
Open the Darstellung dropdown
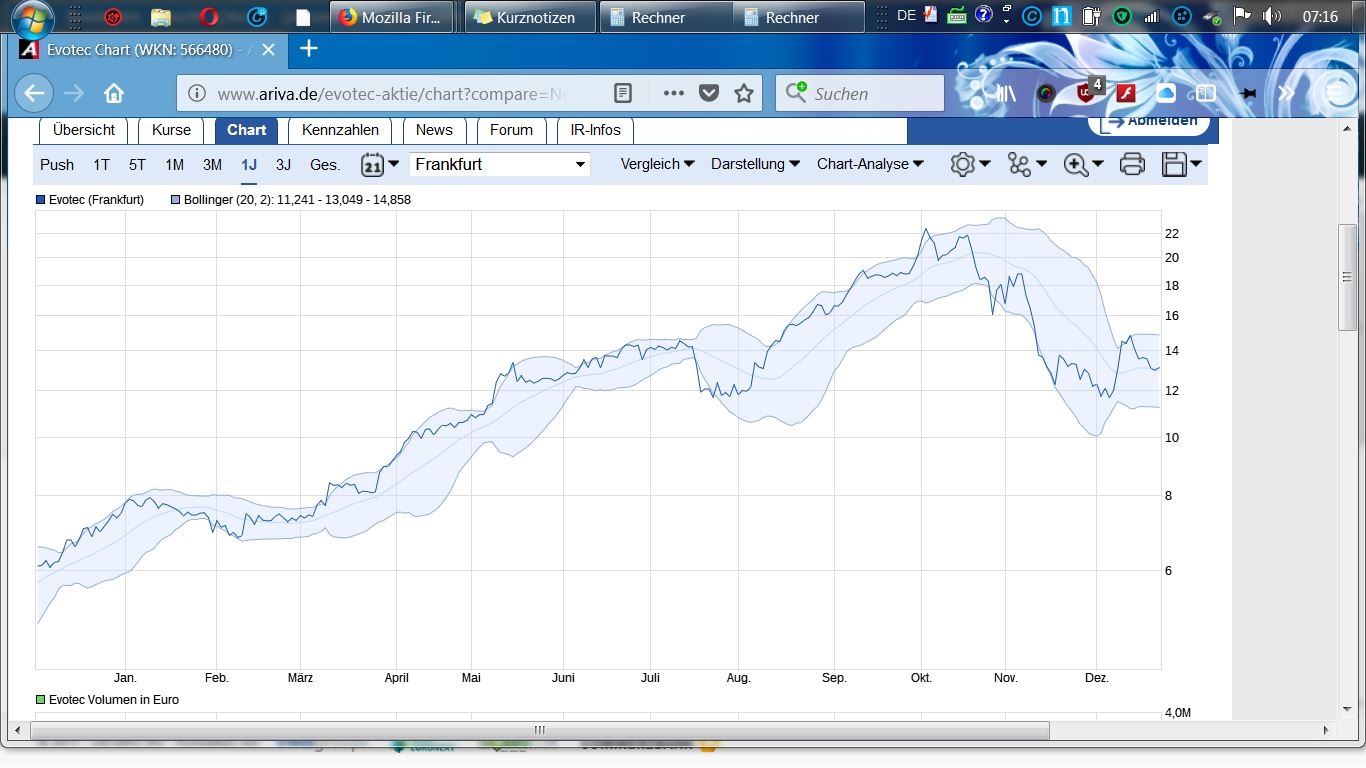coord(754,164)
